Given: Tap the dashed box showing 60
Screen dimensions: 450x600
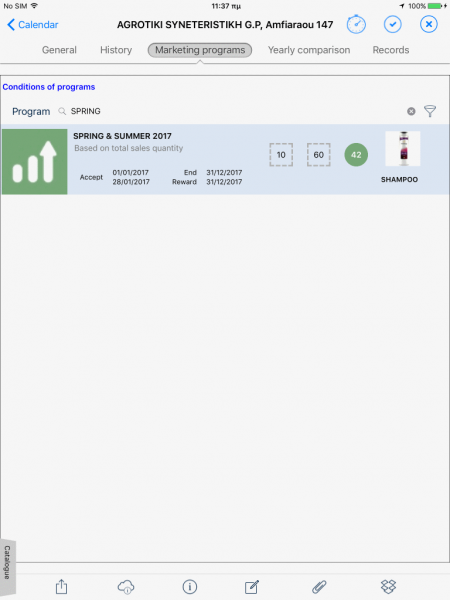Looking at the screenshot, I should point(319,155).
